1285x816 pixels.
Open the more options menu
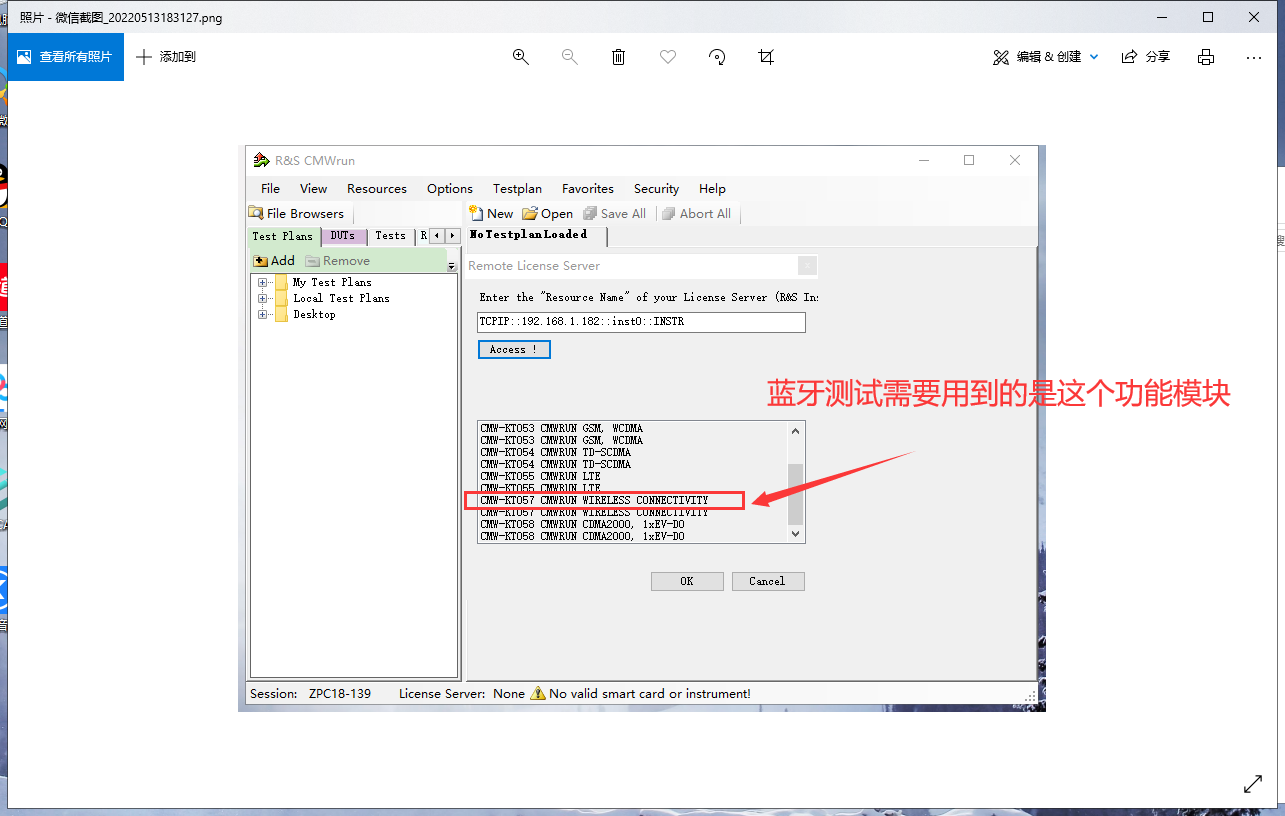click(1254, 57)
